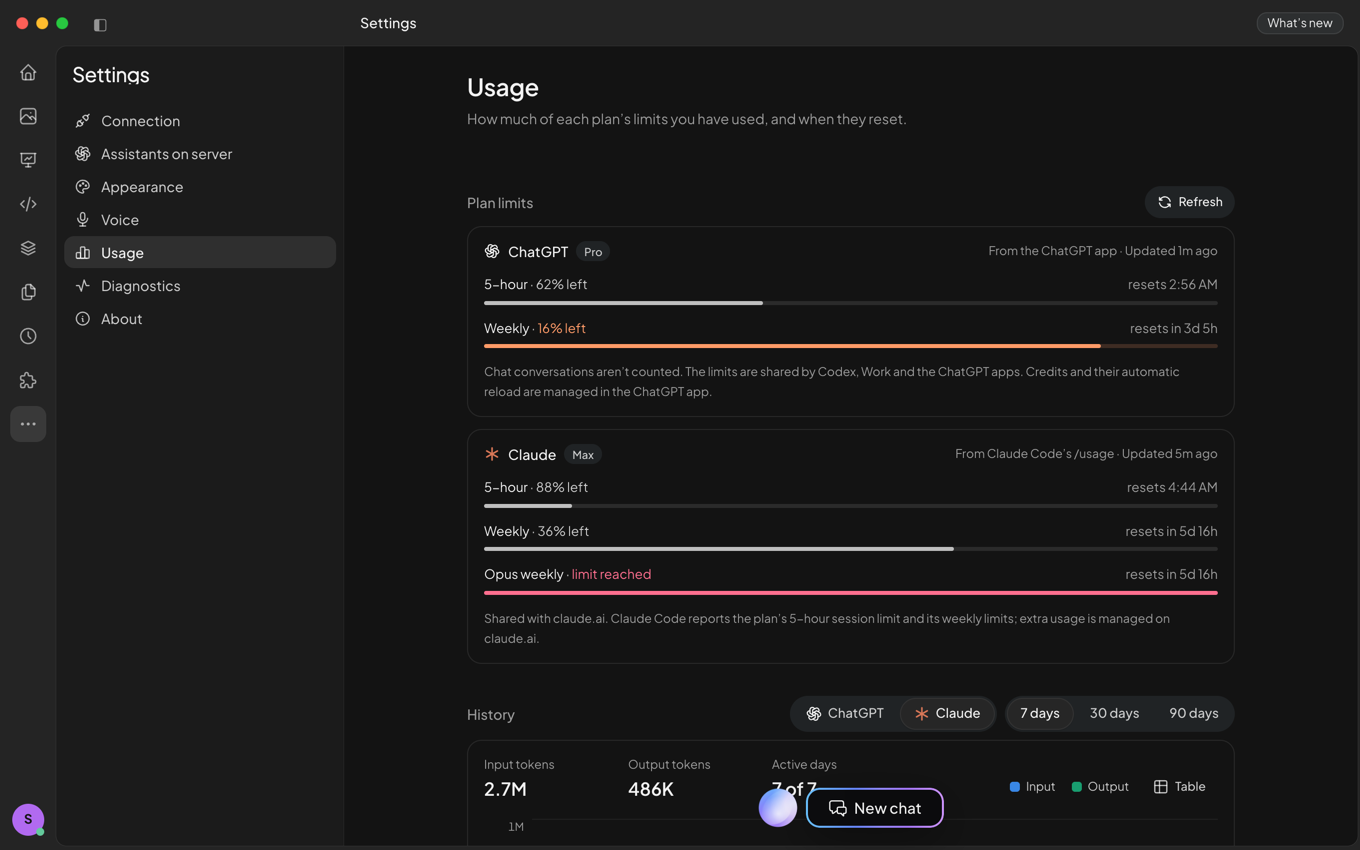This screenshot has height=850, width=1360.
Task: Click the green Output legend swatch
Action: [x=1076, y=787]
